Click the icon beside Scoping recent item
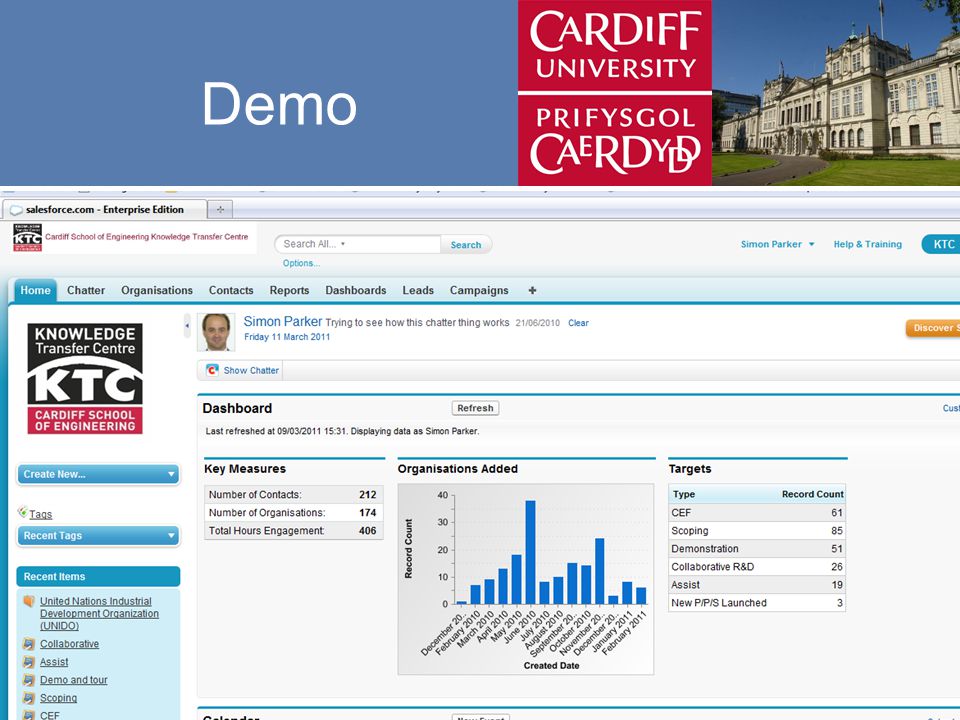Image resolution: width=960 pixels, height=720 pixels. pos(29,698)
